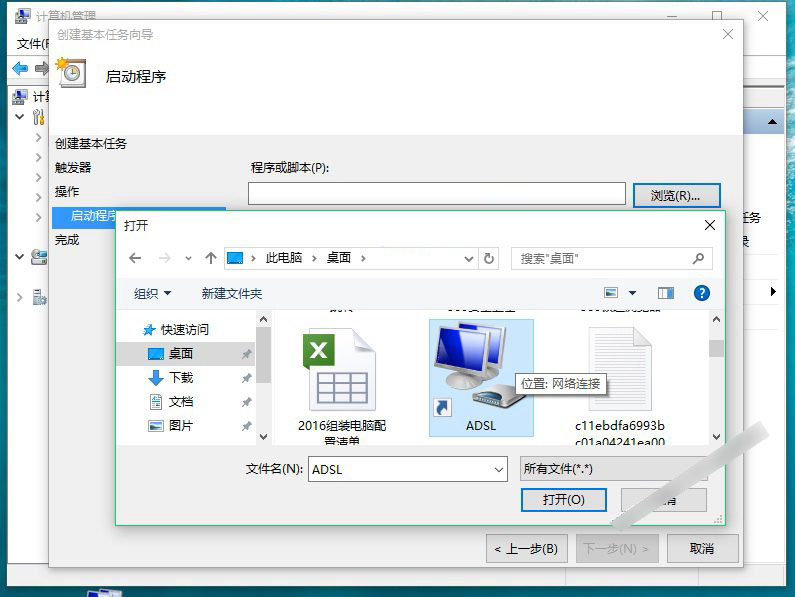Select 完成 step in wizard sidebar
This screenshot has width=795, height=597.
67,239
